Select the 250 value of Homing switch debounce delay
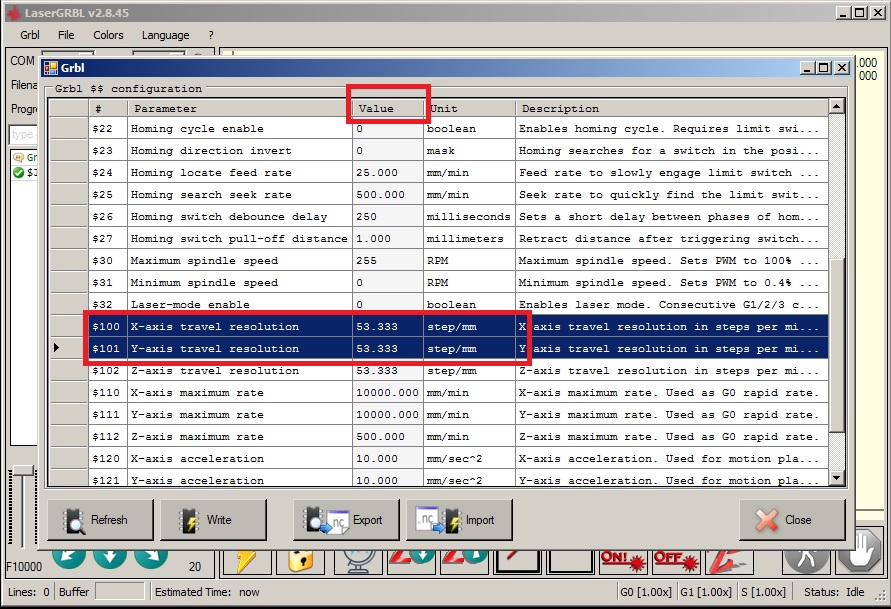 388,216
